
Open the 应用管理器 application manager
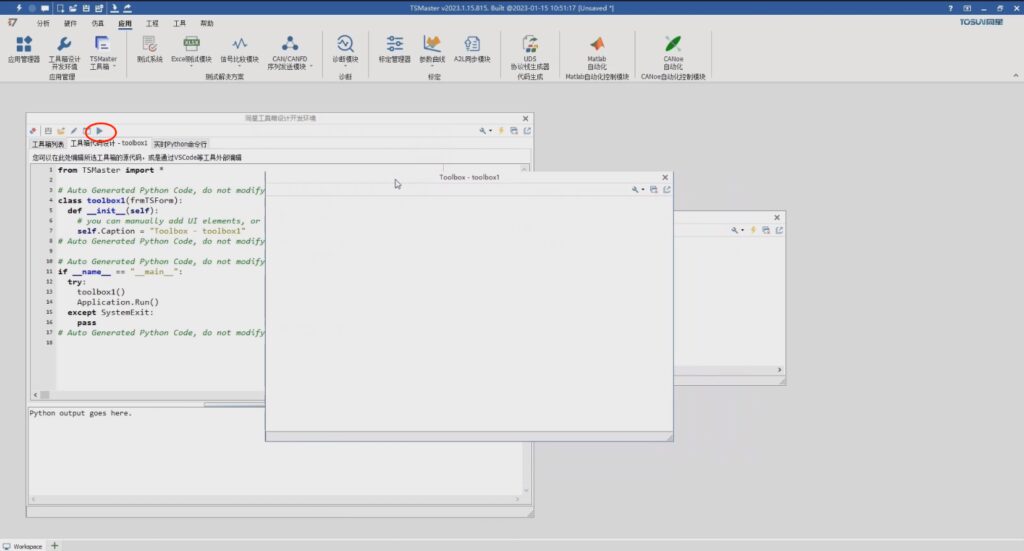[24, 48]
